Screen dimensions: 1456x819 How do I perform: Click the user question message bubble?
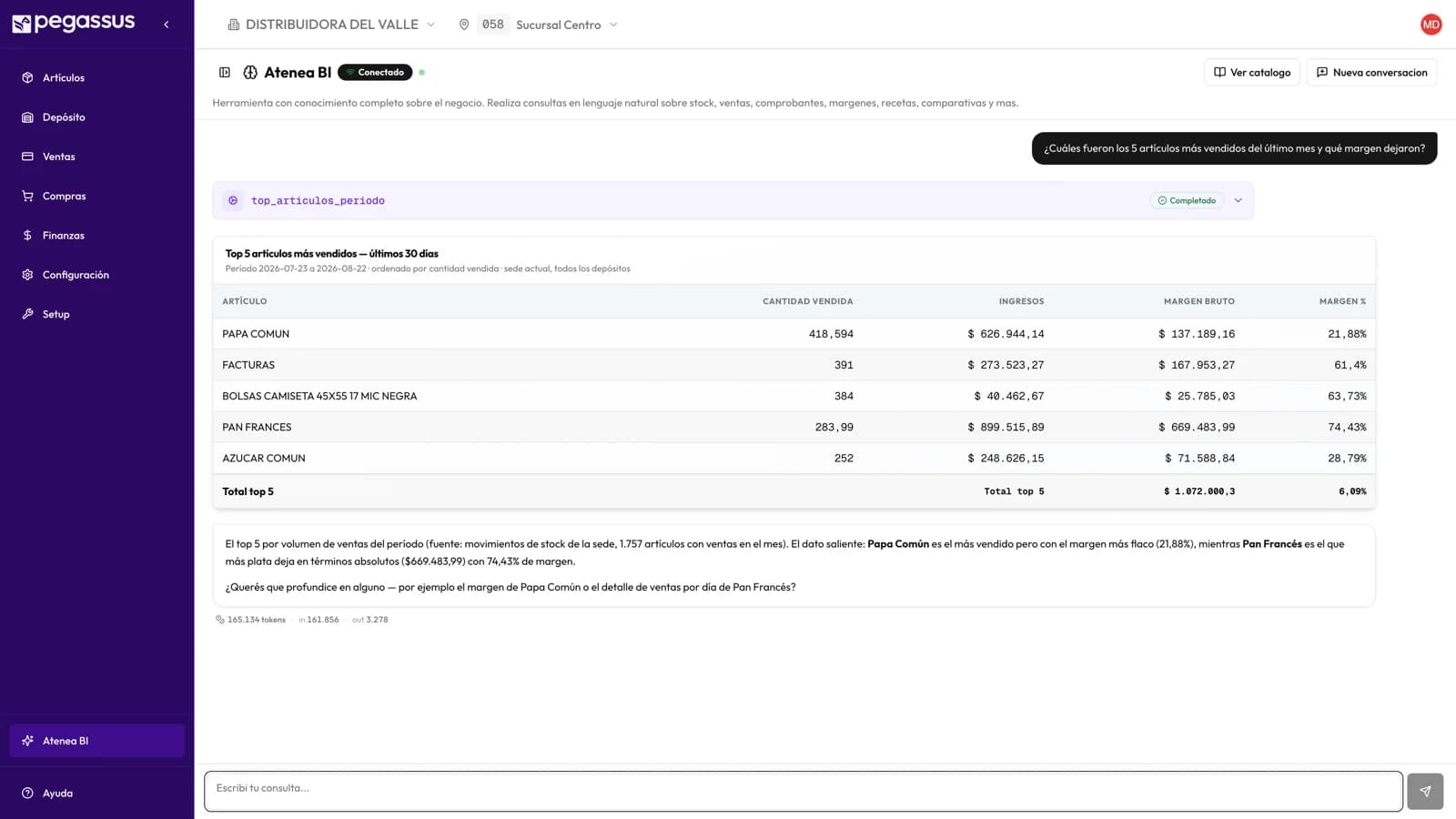tap(1234, 148)
